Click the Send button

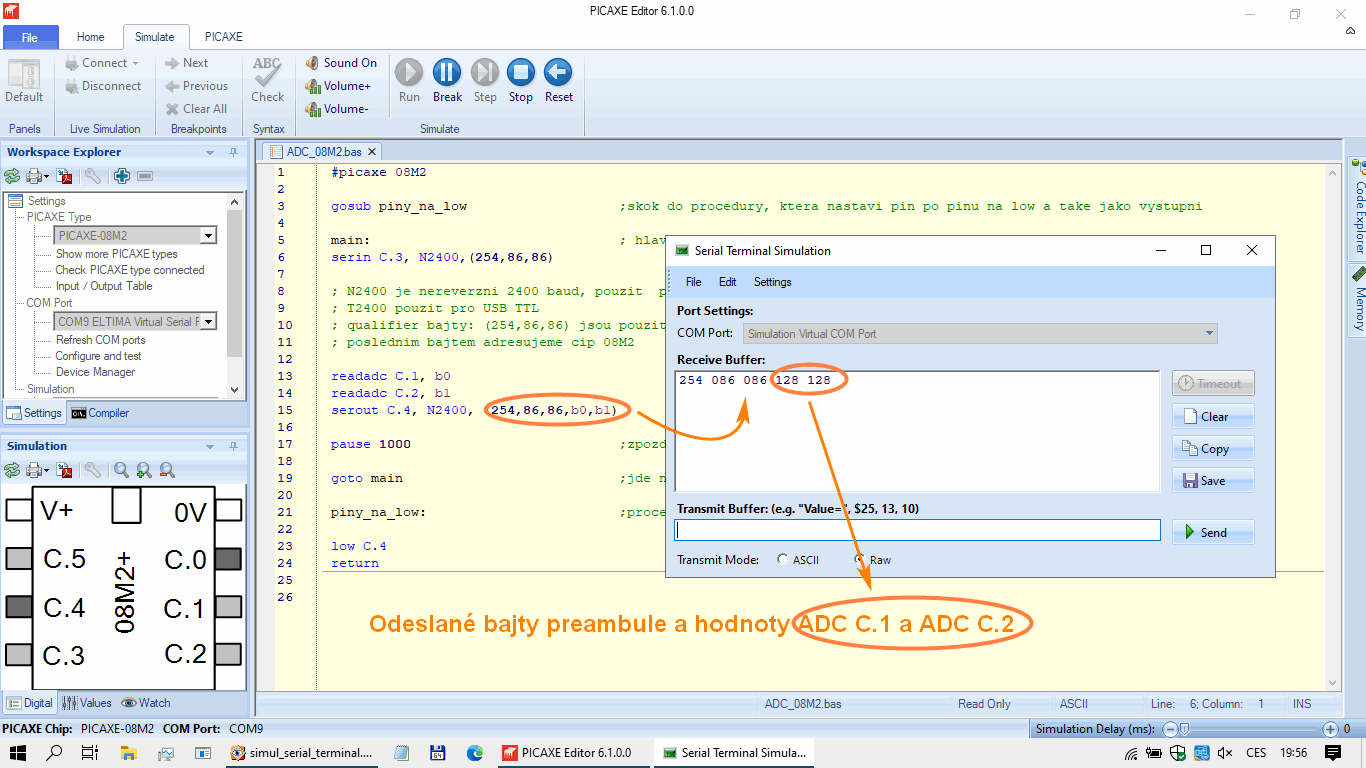(1212, 532)
